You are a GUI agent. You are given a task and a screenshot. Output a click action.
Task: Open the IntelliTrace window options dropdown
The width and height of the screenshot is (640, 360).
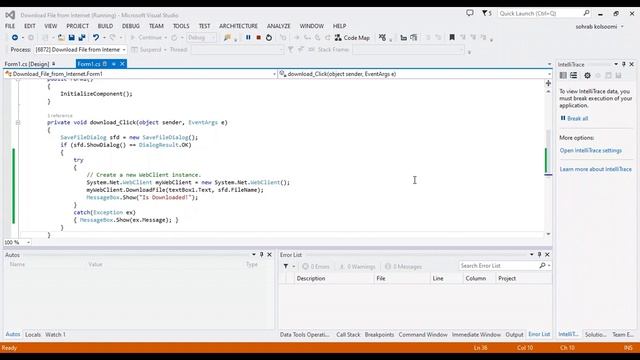pyautogui.click(x=616, y=64)
